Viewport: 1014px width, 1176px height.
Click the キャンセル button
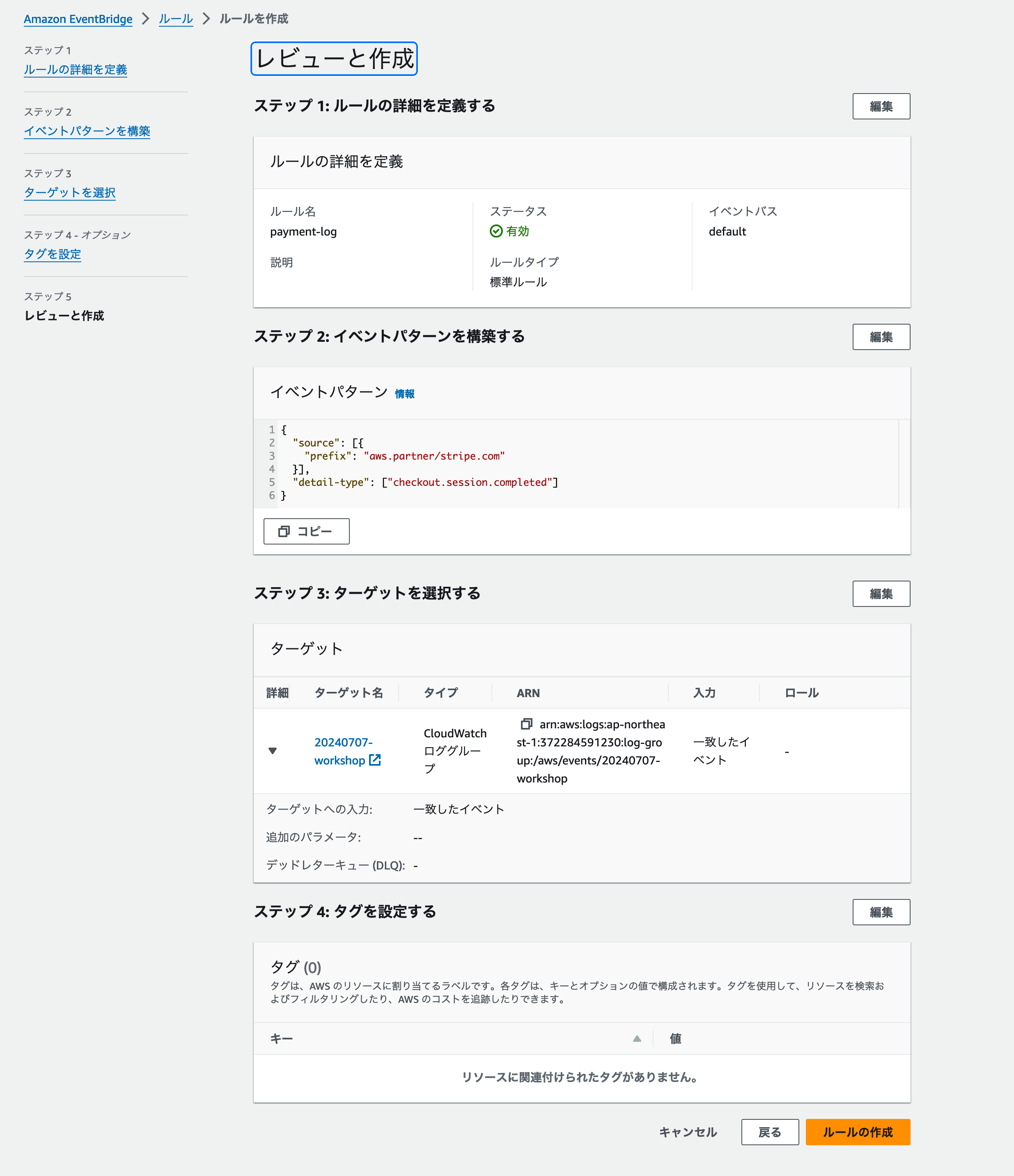(688, 1132)
